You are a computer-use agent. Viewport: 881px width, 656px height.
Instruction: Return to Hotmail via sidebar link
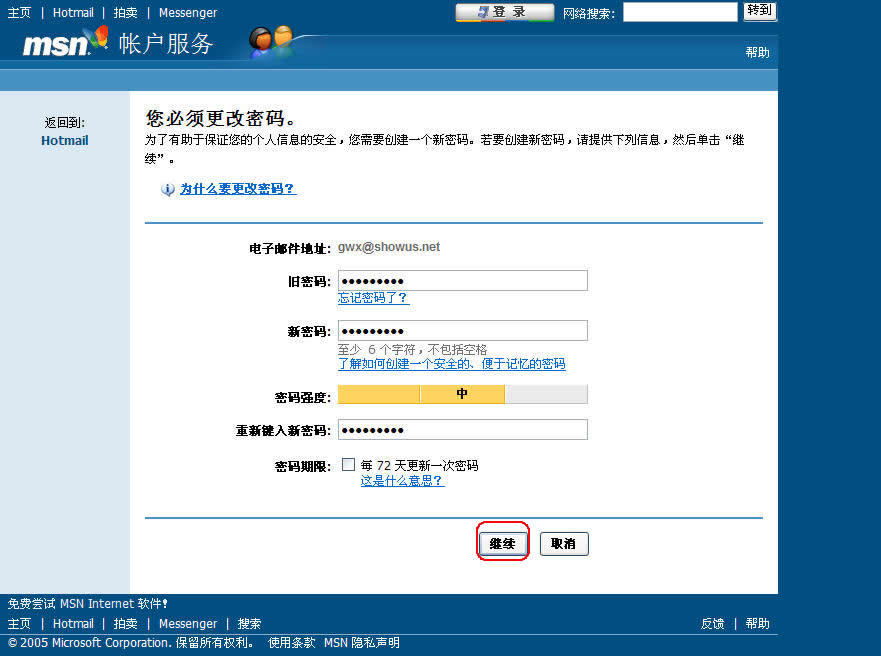point(65,140)
